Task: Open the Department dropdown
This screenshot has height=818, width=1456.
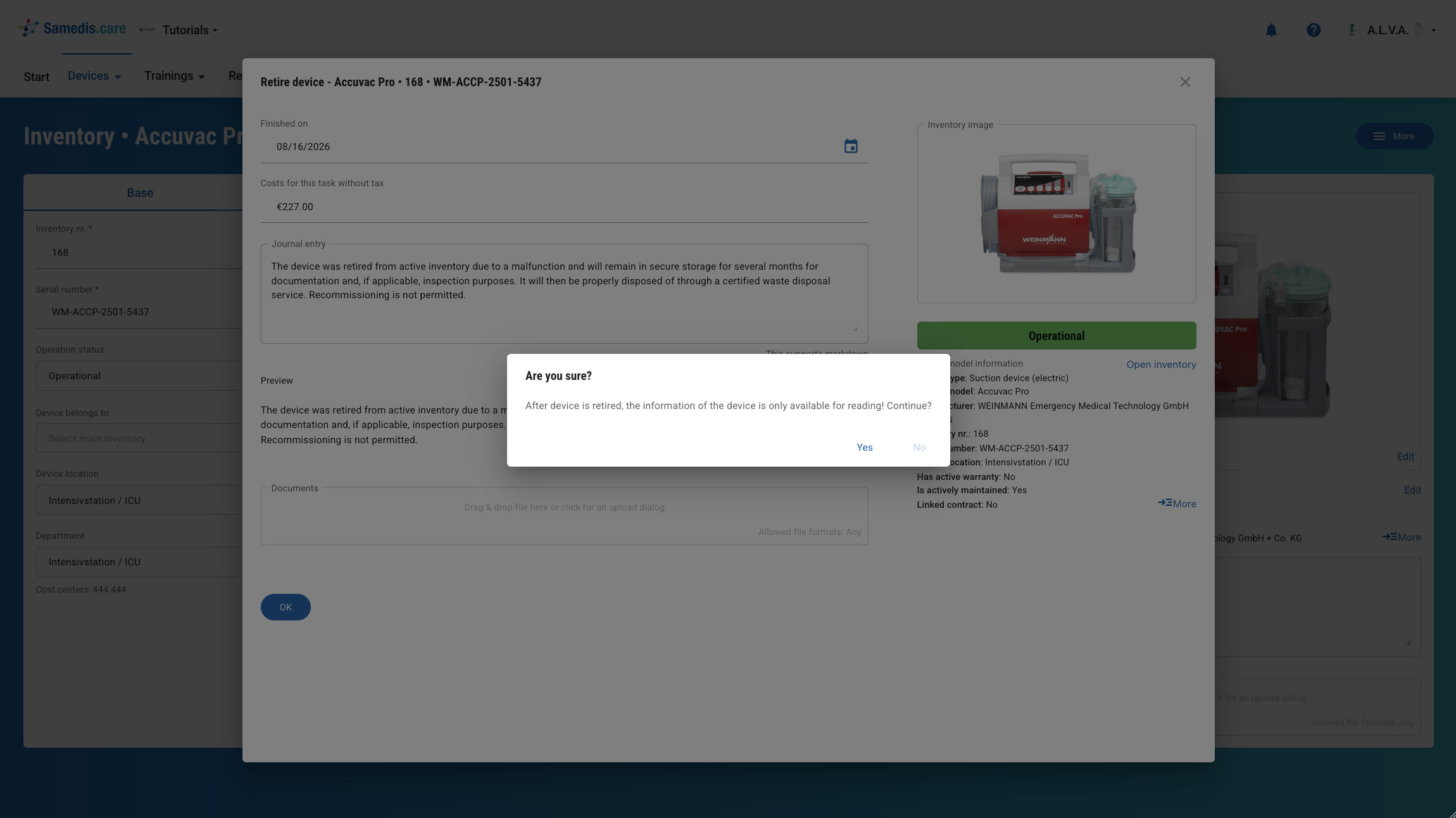Action: pyautogui.click(x=139, y=562)
